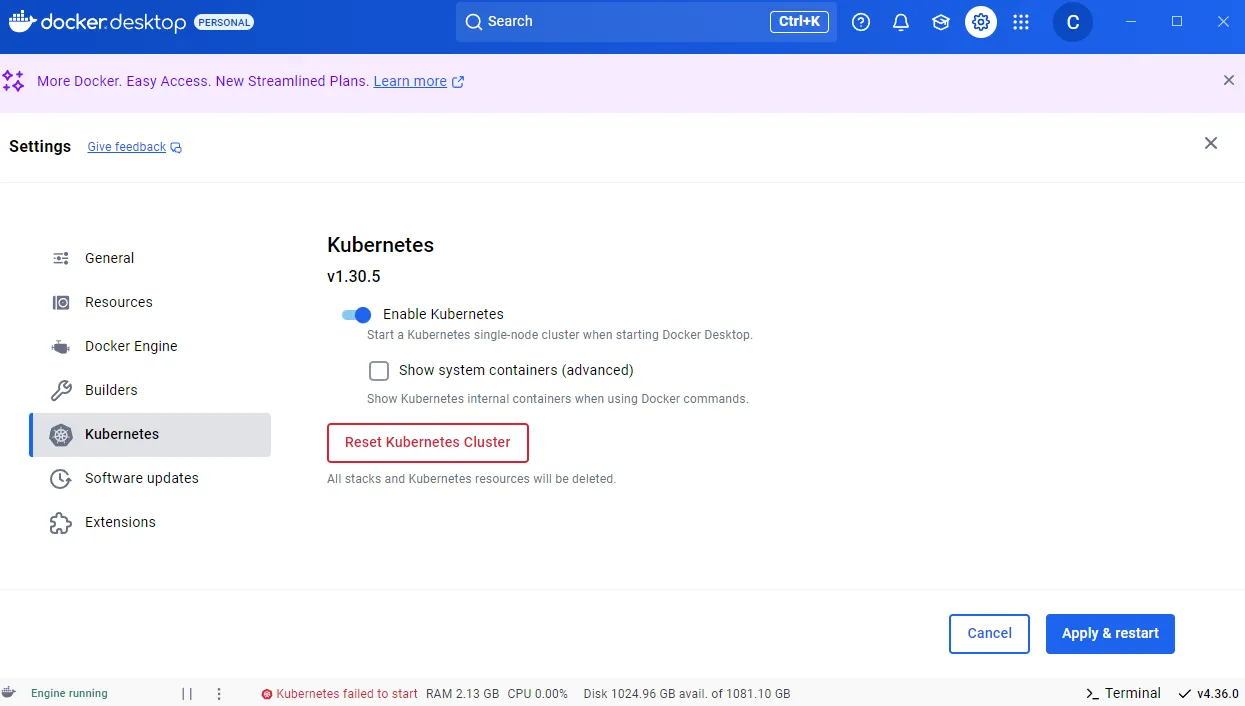Pause the Docker engine from status bar
This screenshot has height=706, width=1245.
pos(187,693)
